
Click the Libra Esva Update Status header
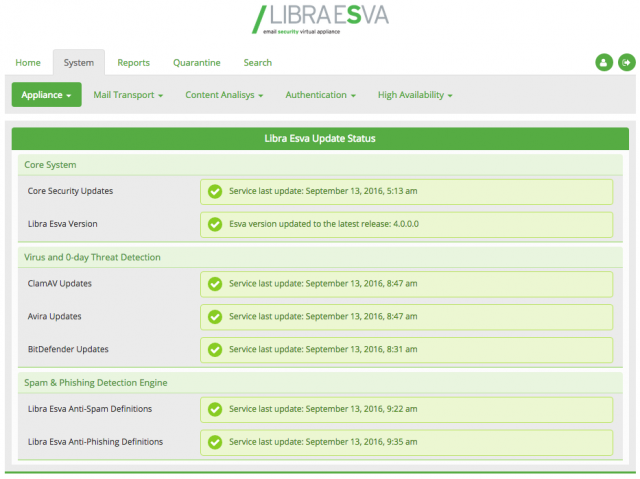320,138
